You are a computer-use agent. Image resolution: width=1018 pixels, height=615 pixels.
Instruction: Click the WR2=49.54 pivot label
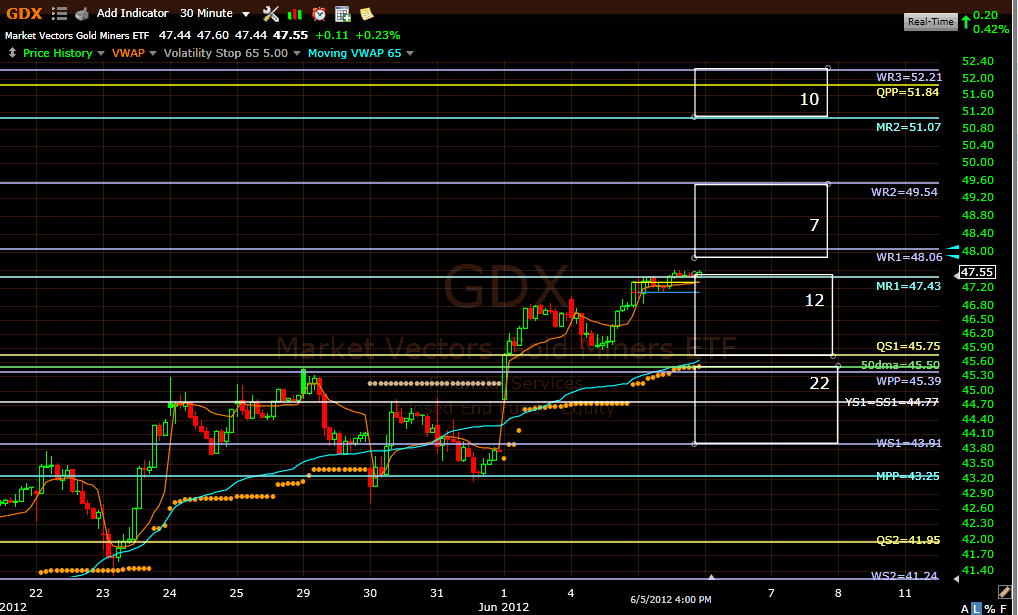904,192
